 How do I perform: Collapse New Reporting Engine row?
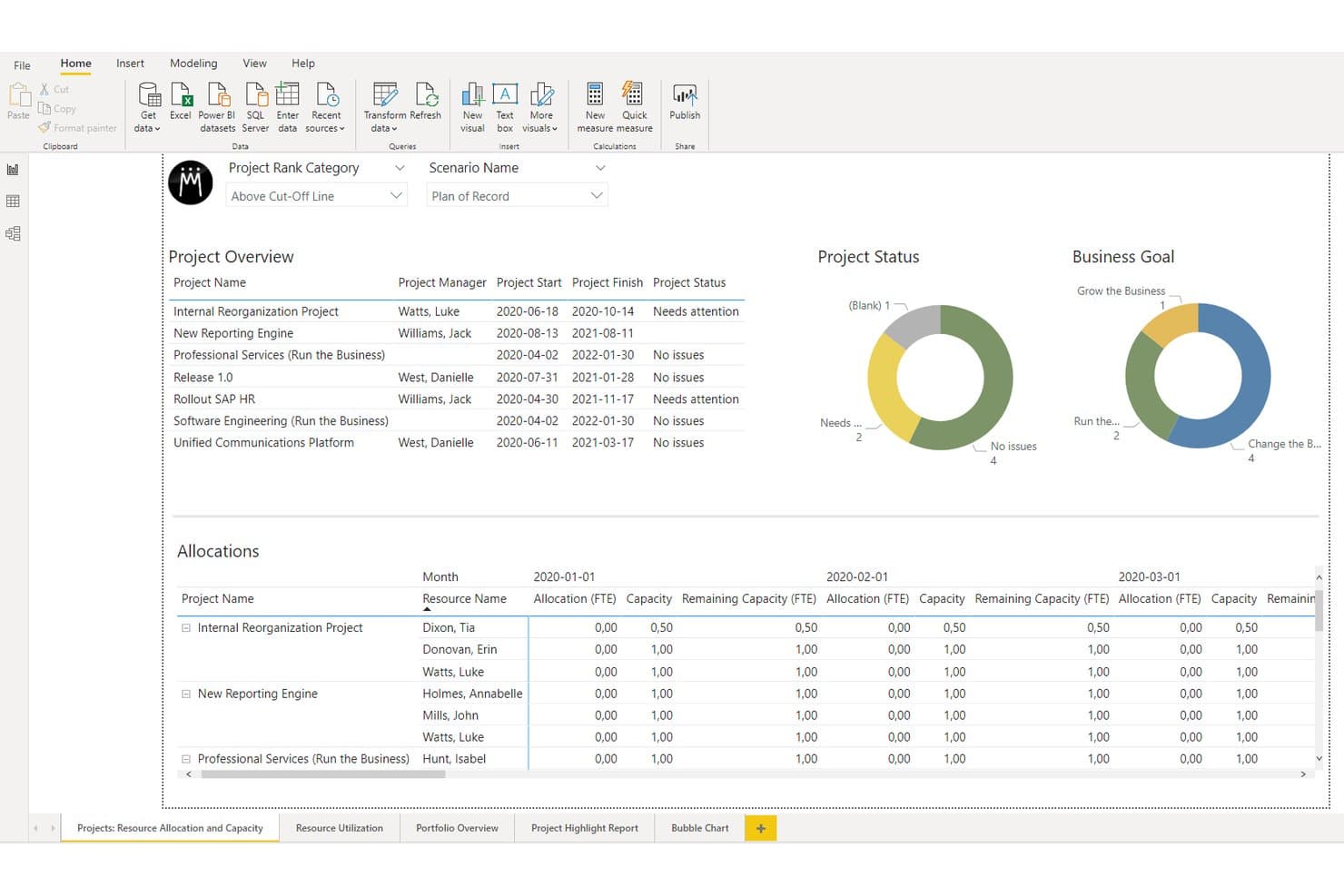186,694
